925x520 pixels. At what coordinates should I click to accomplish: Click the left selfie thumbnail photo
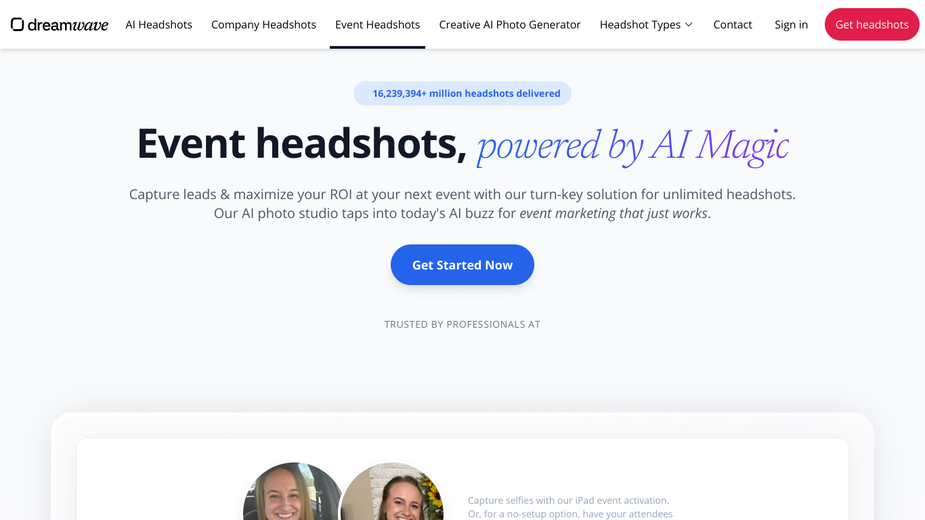(x=293, y=491)
